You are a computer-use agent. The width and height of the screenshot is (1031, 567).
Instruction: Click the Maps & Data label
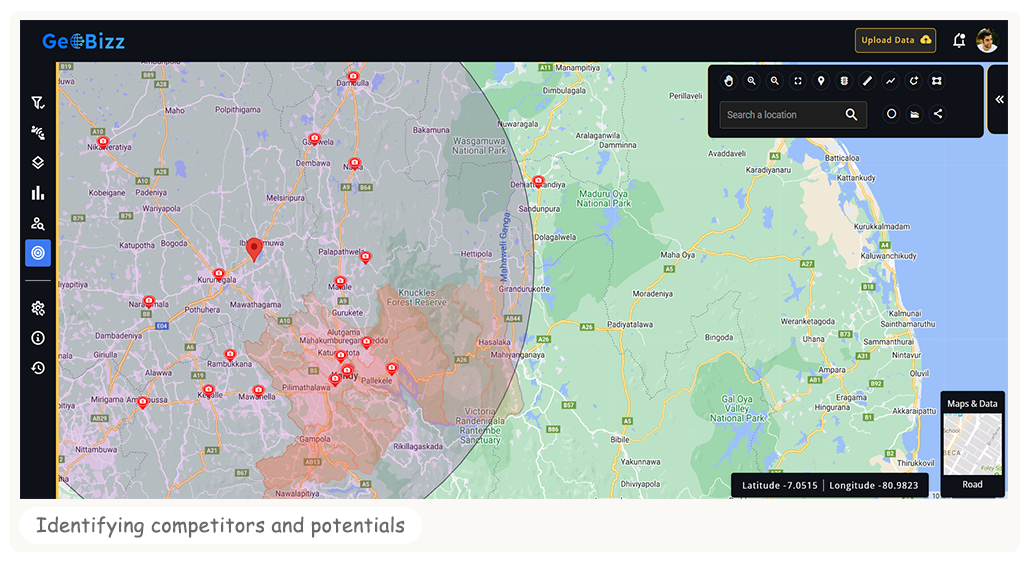[x=972, y=404]
